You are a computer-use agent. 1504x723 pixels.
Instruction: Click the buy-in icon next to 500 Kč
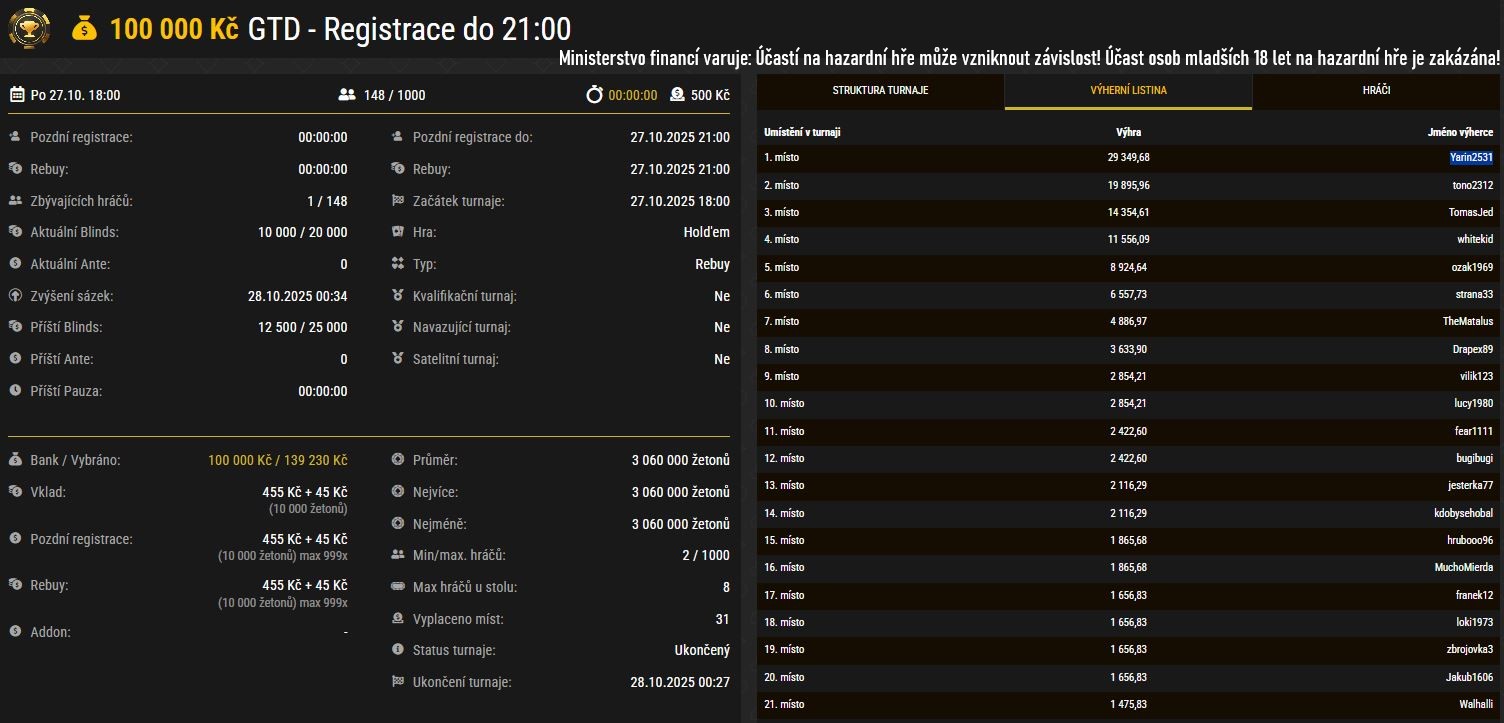coord(677,95)
